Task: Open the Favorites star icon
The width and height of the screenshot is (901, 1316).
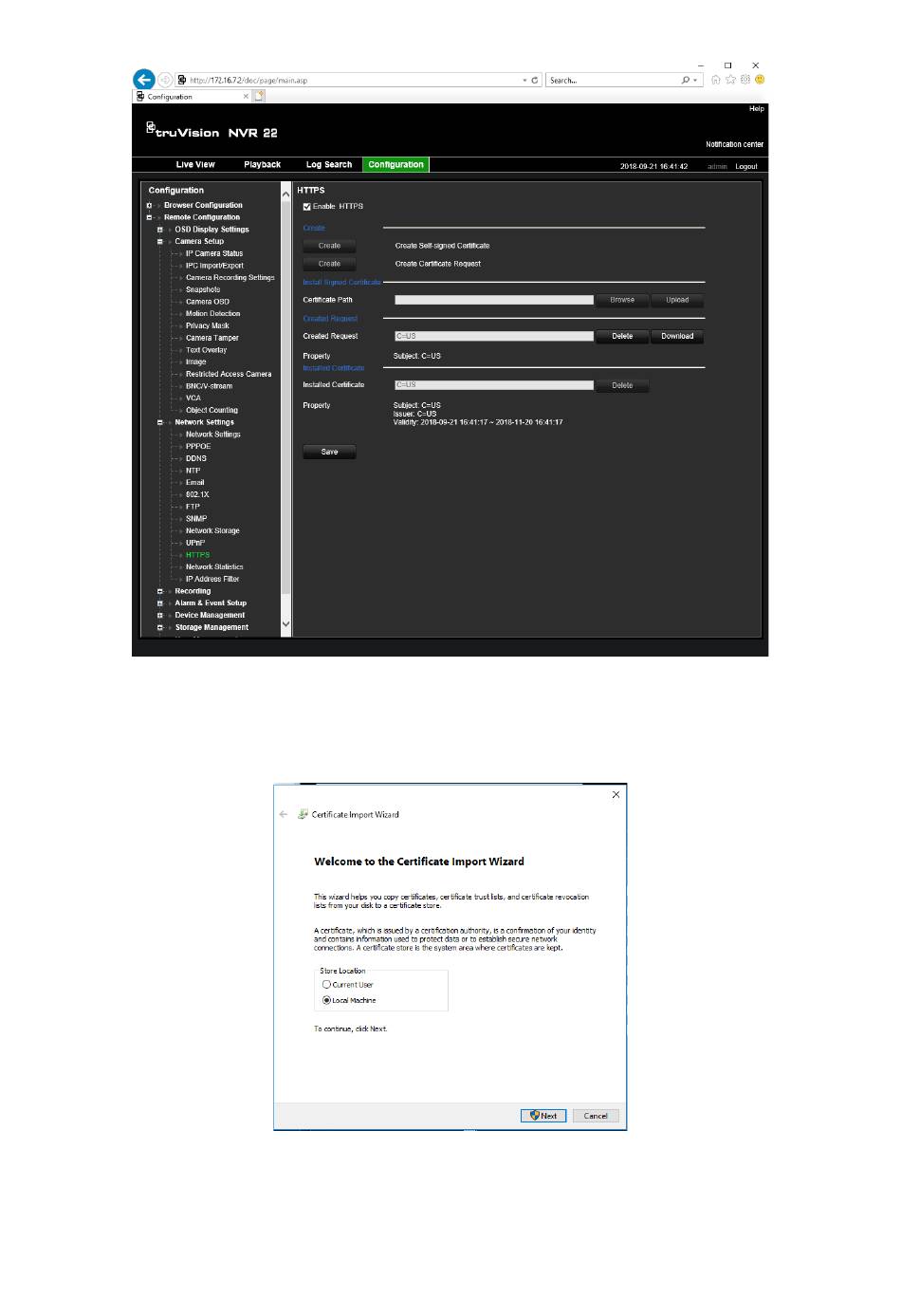Action: click(x=730, y=80)
